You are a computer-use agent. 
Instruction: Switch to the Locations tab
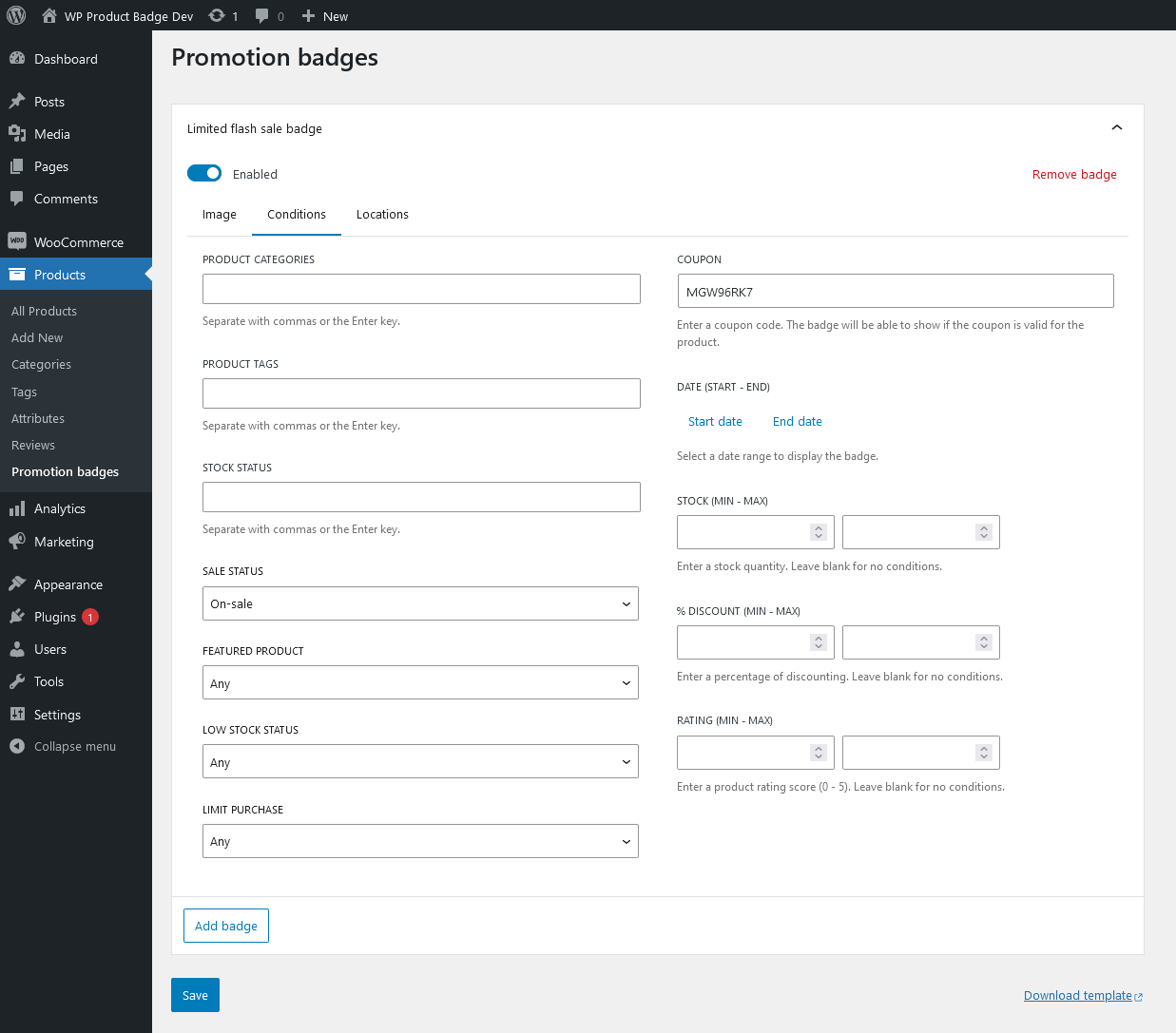(x=382, y=215)
